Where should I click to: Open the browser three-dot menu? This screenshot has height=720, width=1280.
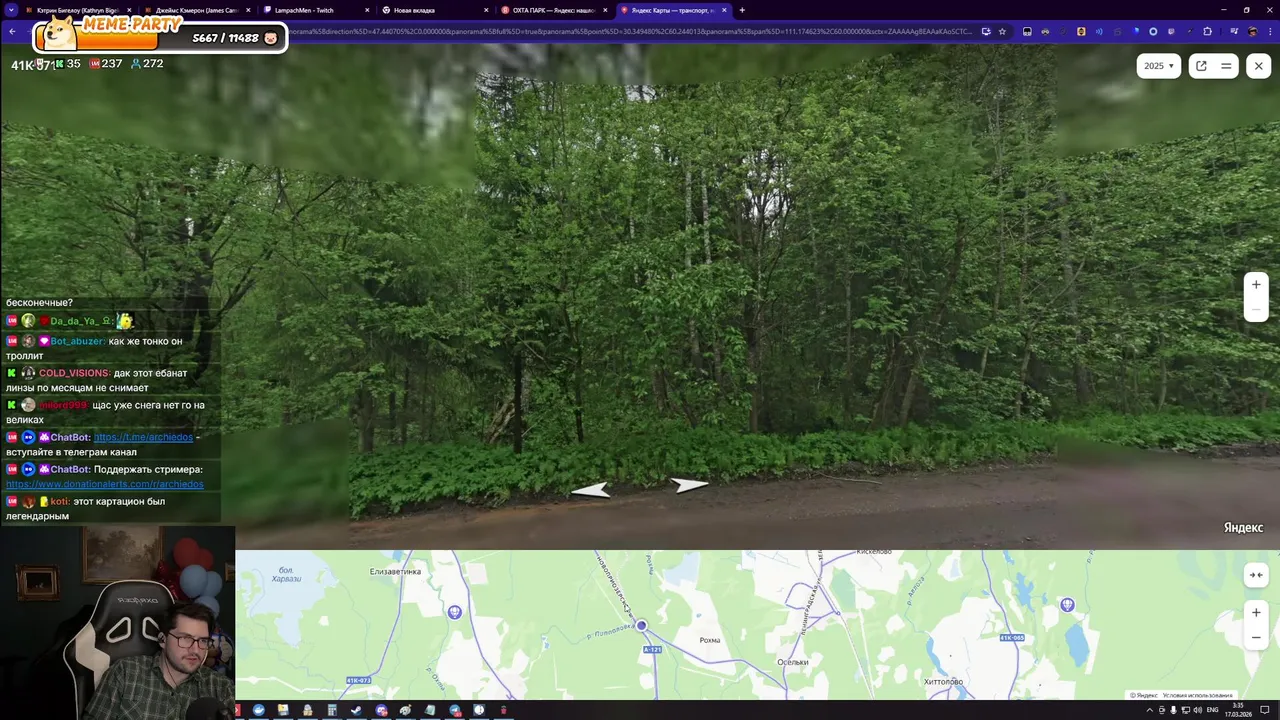(1270, 31)
